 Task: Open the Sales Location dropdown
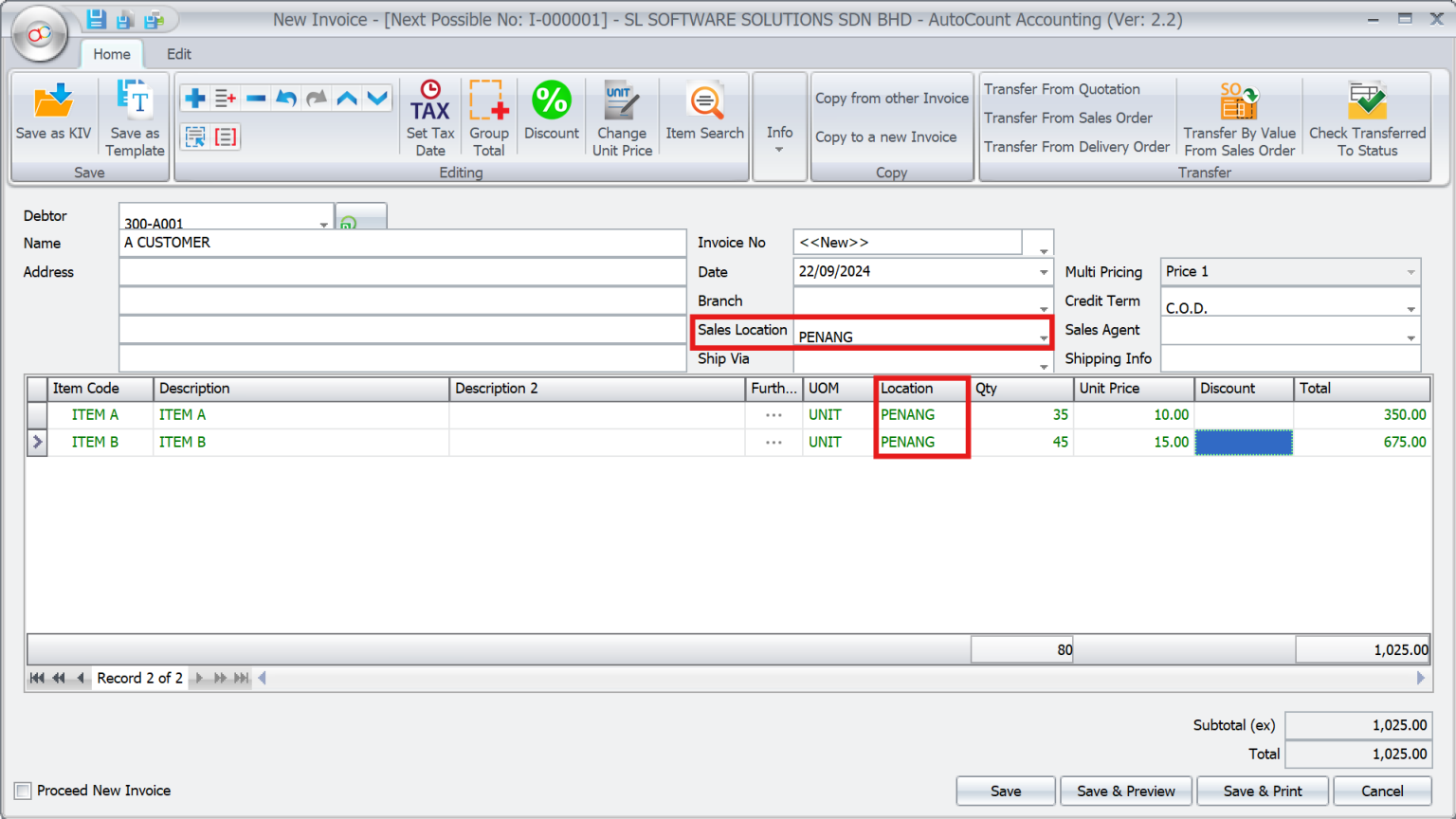[1043, 337]
